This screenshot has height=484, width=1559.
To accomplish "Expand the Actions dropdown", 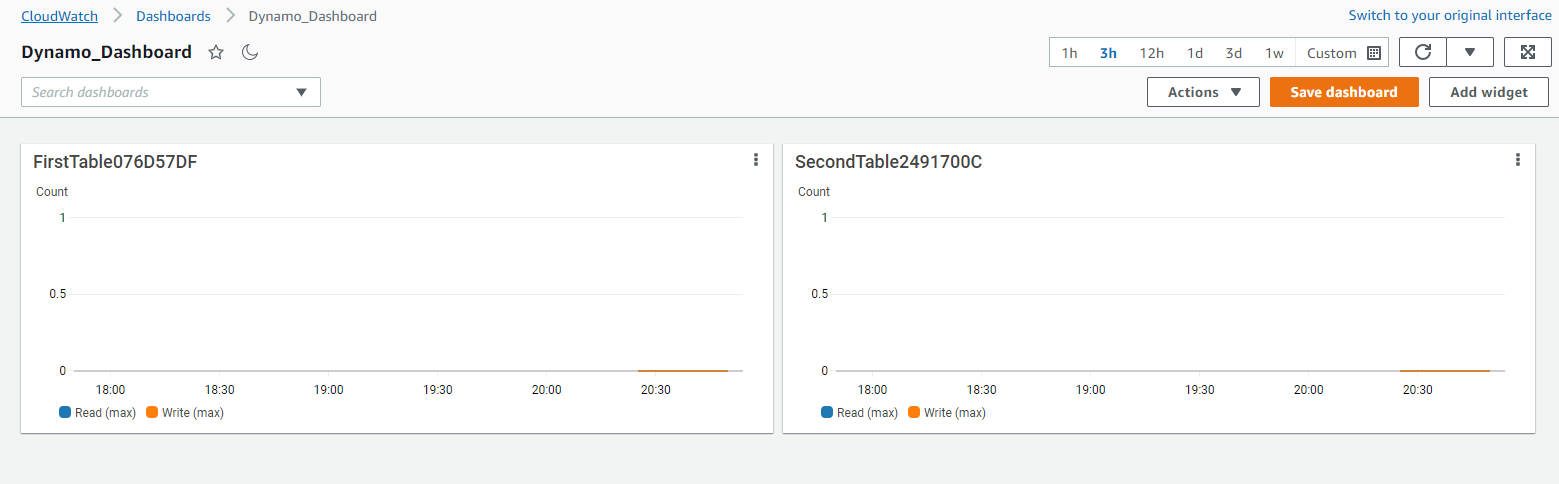I will pyautogui.click(x=1203, y=92).
